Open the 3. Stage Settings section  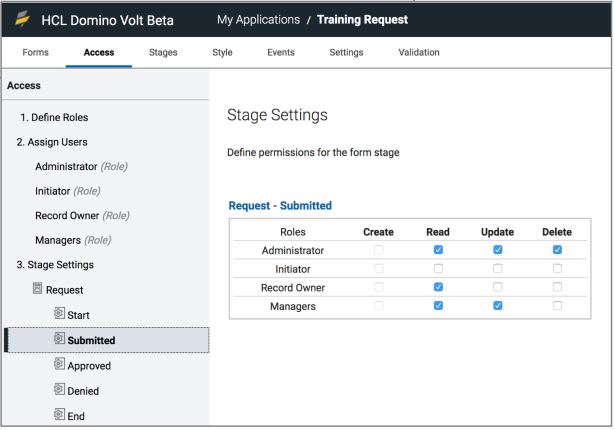pos(55,265)
